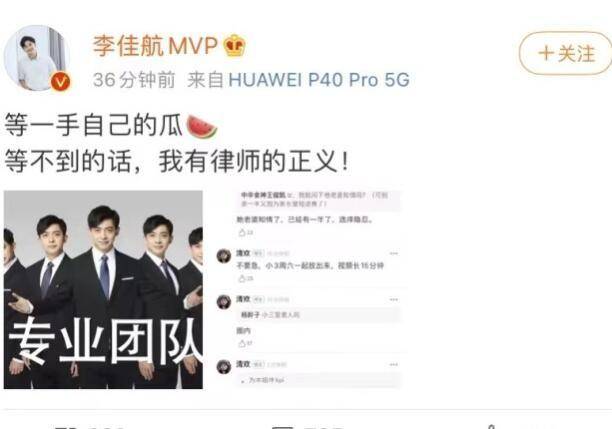Open the ellipsis menu on last 清欢 comment

click(x=393, y=365)
